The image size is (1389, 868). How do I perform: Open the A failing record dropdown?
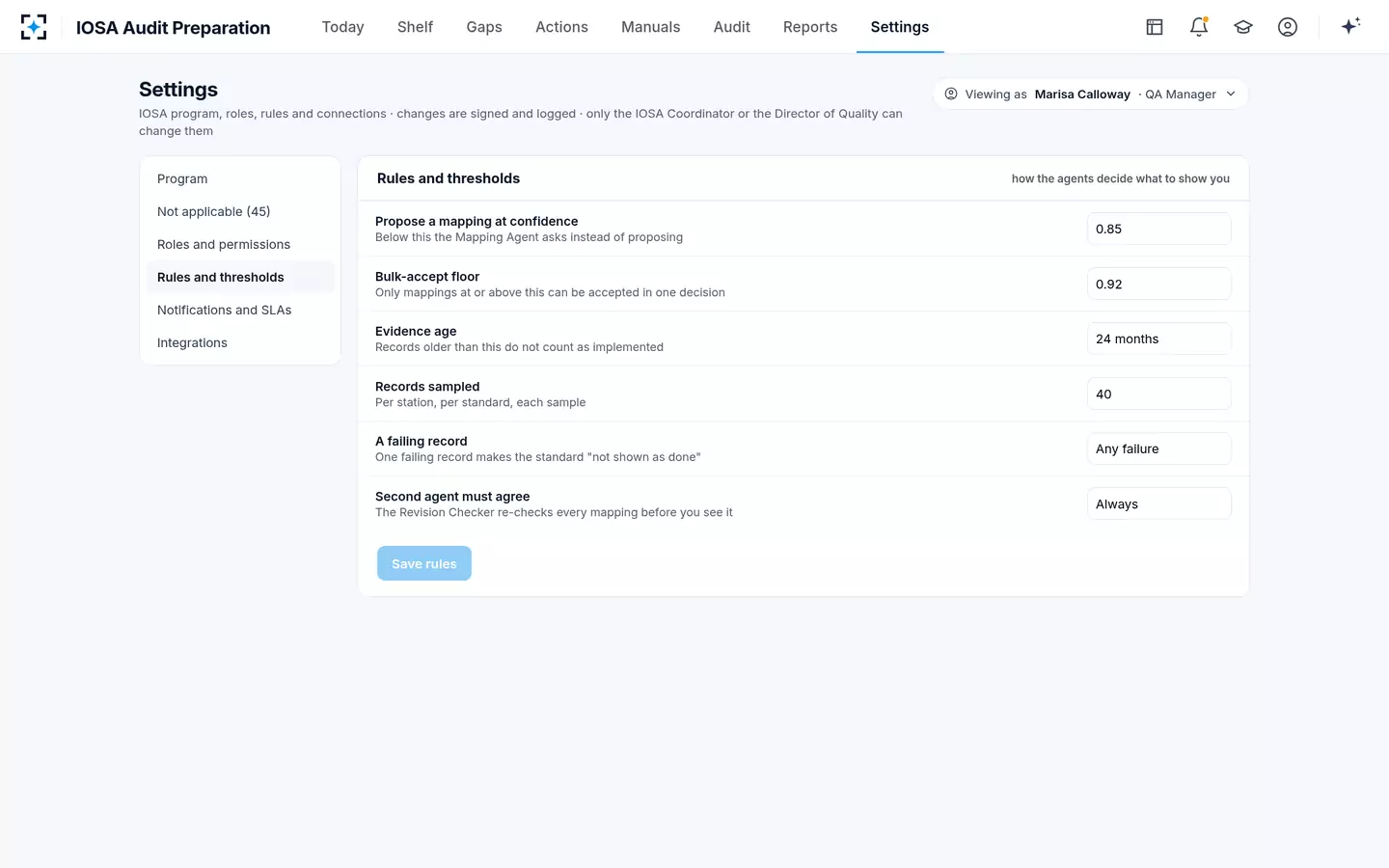(1158, 449)
